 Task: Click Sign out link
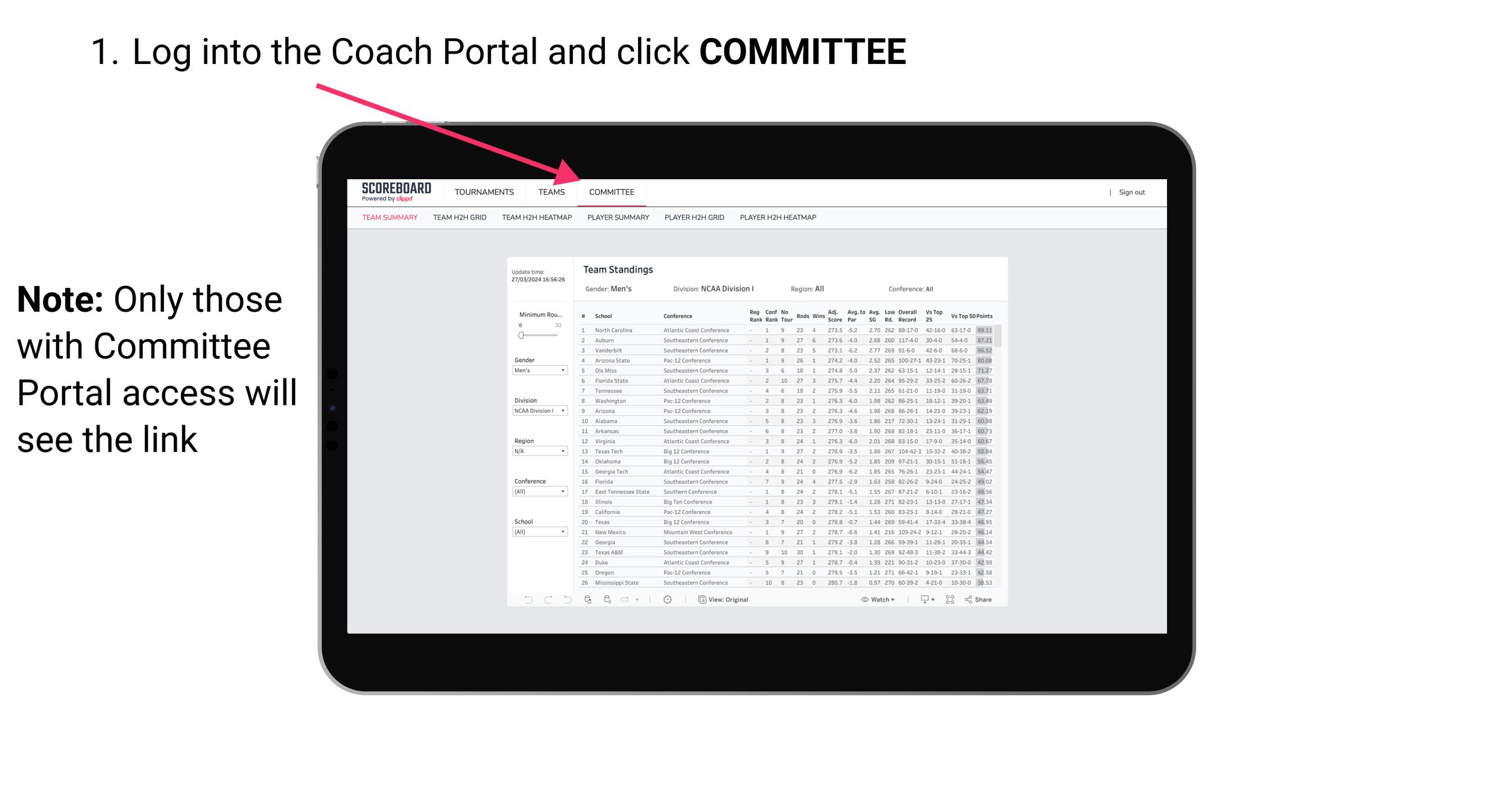tap(1129, 192)
